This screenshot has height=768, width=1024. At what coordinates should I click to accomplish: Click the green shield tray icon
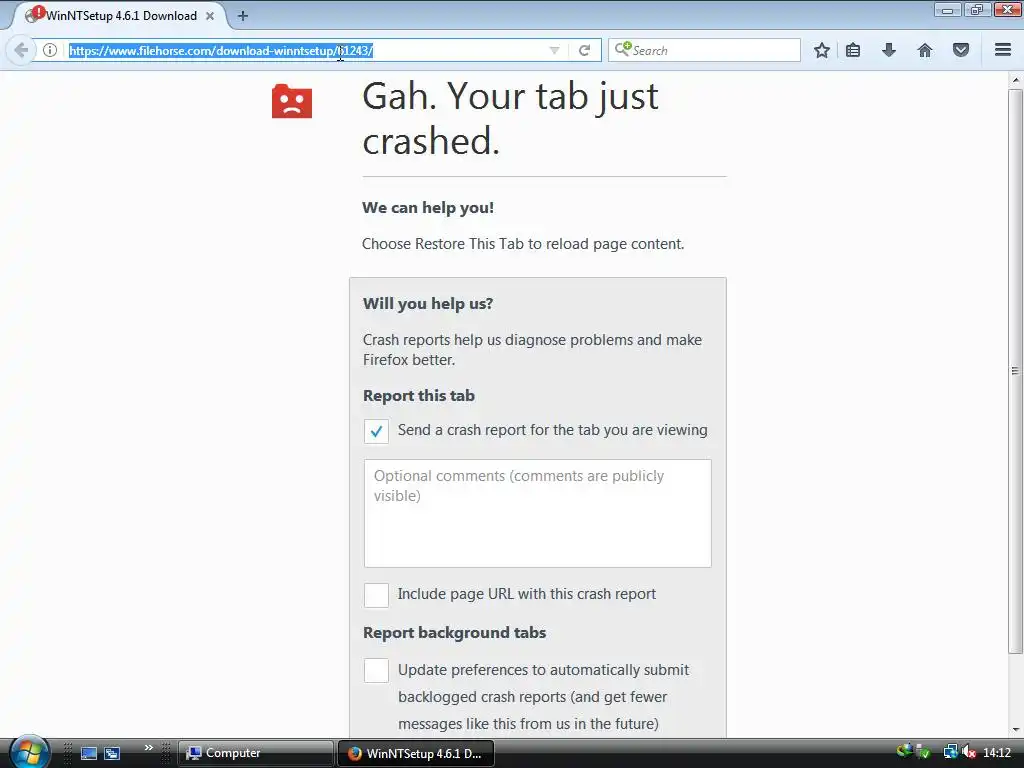pyautogui.click(x=924, y=753)
